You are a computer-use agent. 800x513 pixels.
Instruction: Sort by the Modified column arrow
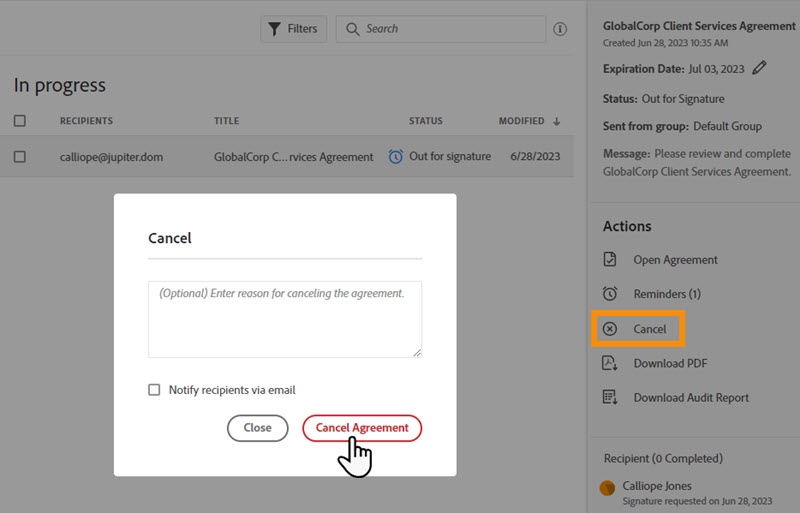[x=556, y=121]
